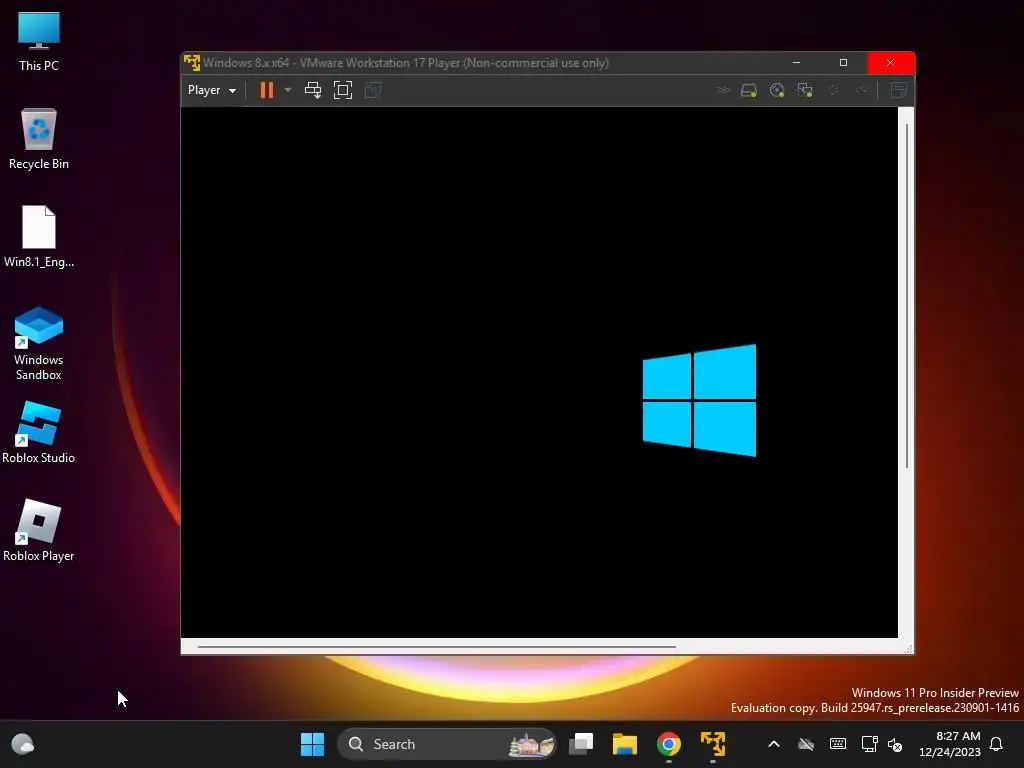Show hidden system tray icons

(774, 744)
